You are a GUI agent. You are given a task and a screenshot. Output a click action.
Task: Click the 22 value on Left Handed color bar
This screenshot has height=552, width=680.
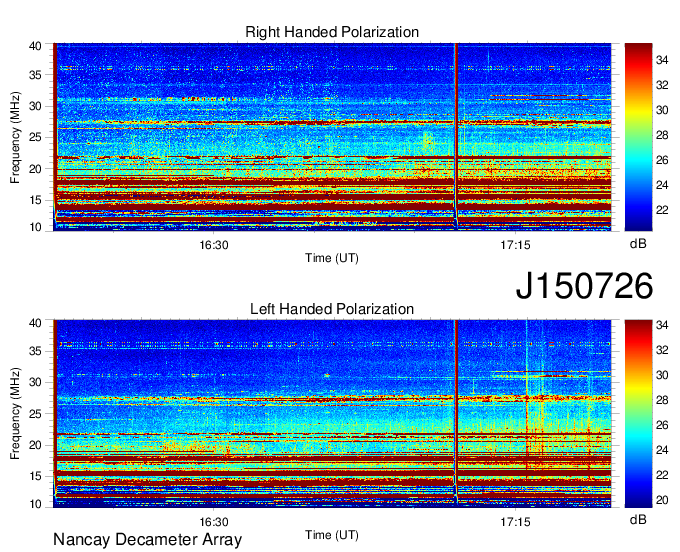[x=662, y=475]
